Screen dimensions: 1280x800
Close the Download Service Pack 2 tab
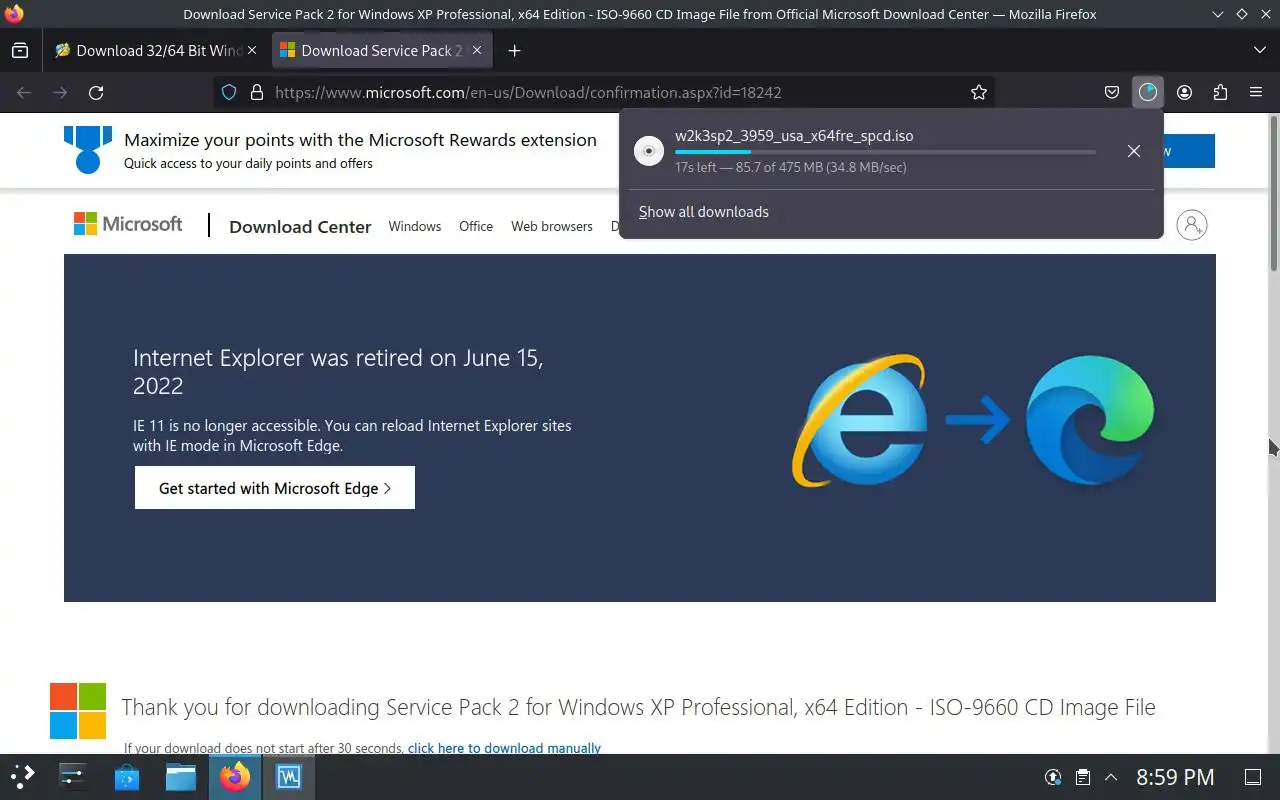(x=476, y=50)
